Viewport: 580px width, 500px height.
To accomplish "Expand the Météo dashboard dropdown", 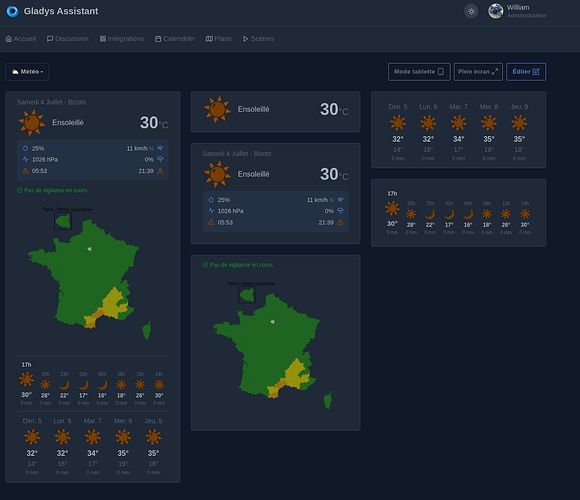I will 27,72.
